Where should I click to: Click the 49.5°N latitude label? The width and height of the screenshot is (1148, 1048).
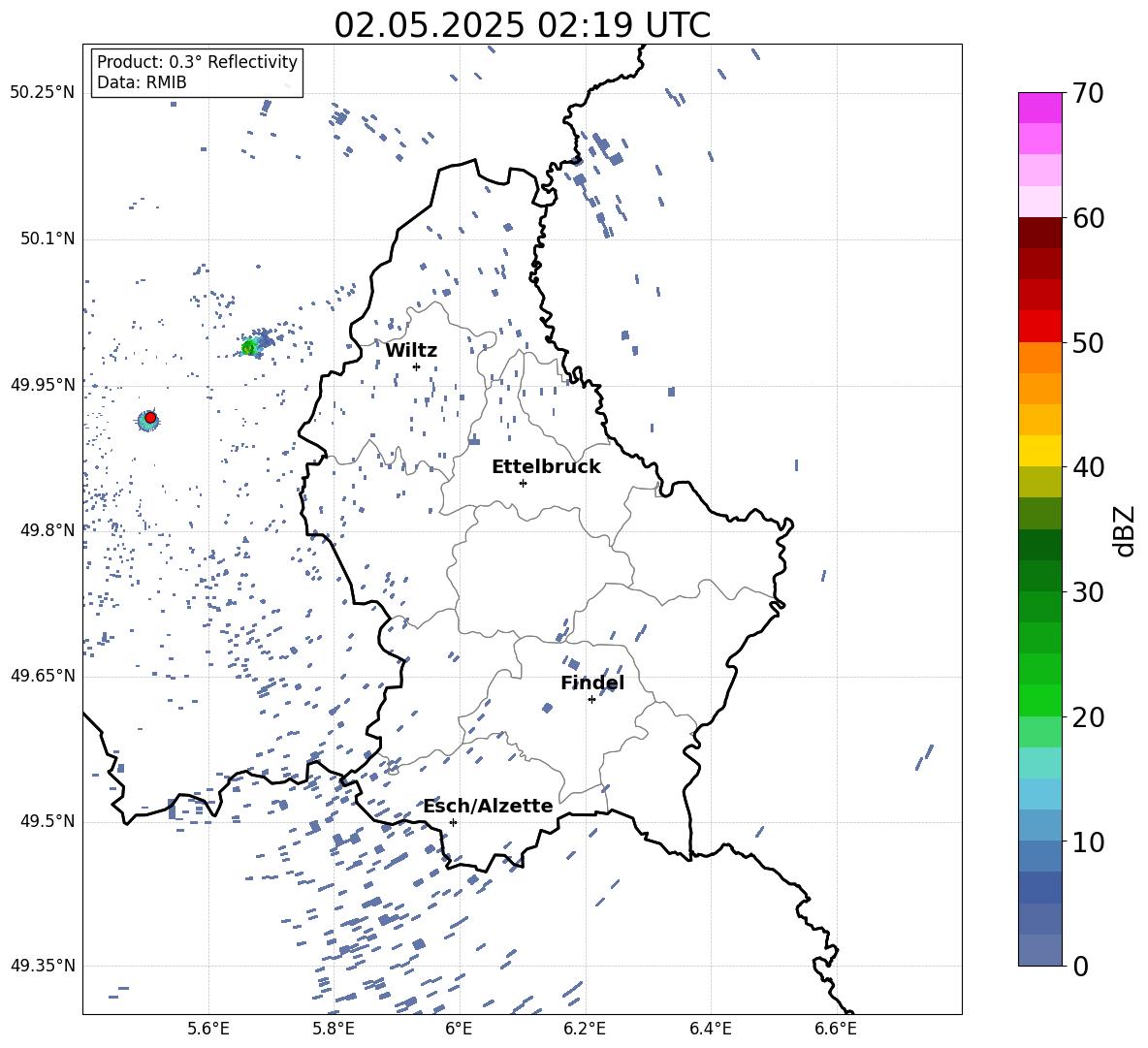48,821
